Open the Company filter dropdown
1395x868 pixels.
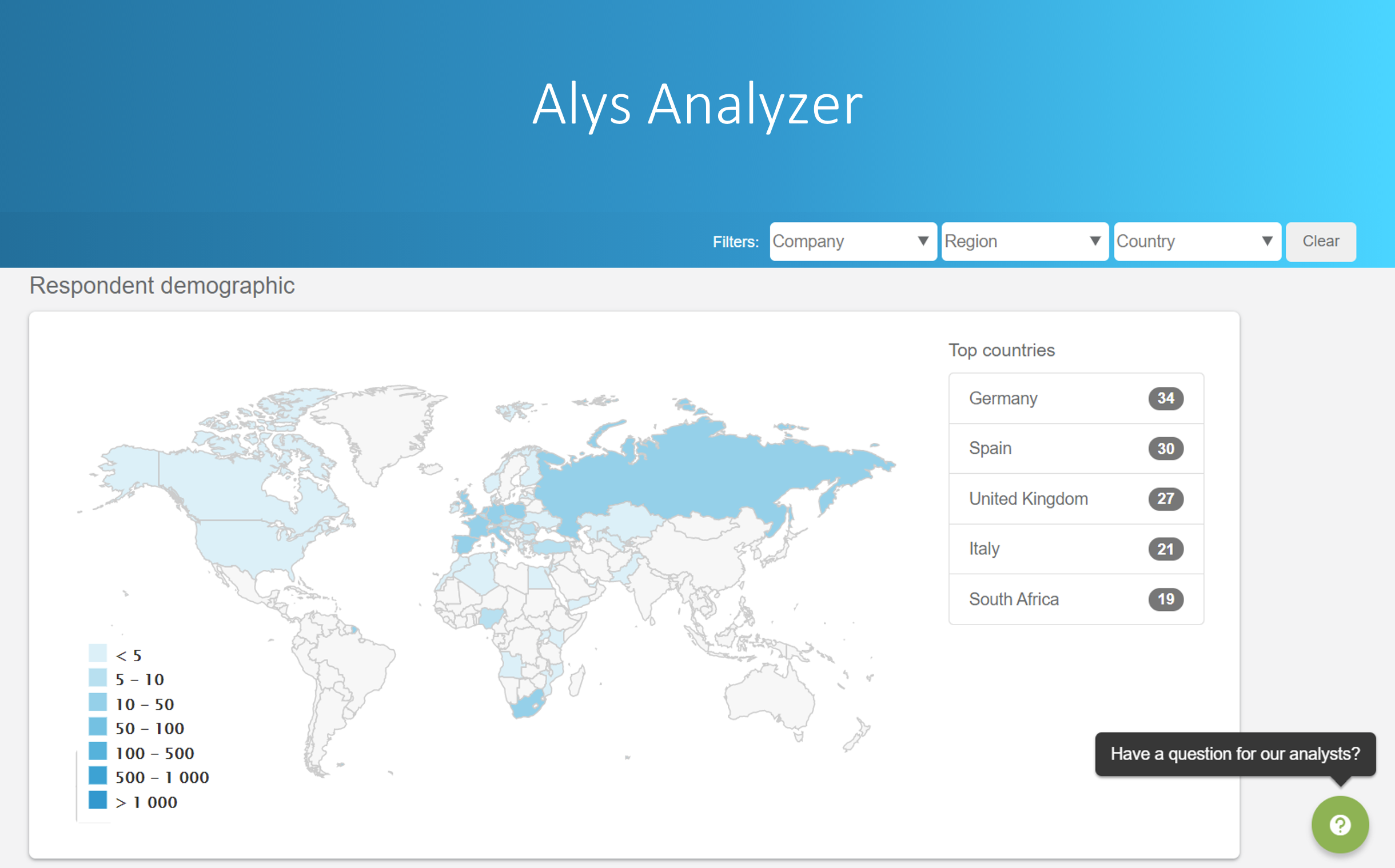852,242
